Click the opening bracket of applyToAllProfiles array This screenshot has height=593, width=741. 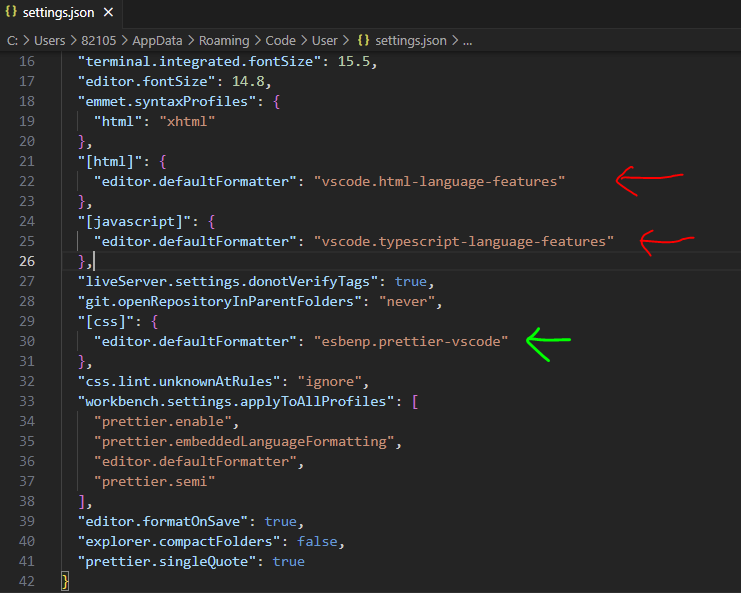tap(415, 401)
